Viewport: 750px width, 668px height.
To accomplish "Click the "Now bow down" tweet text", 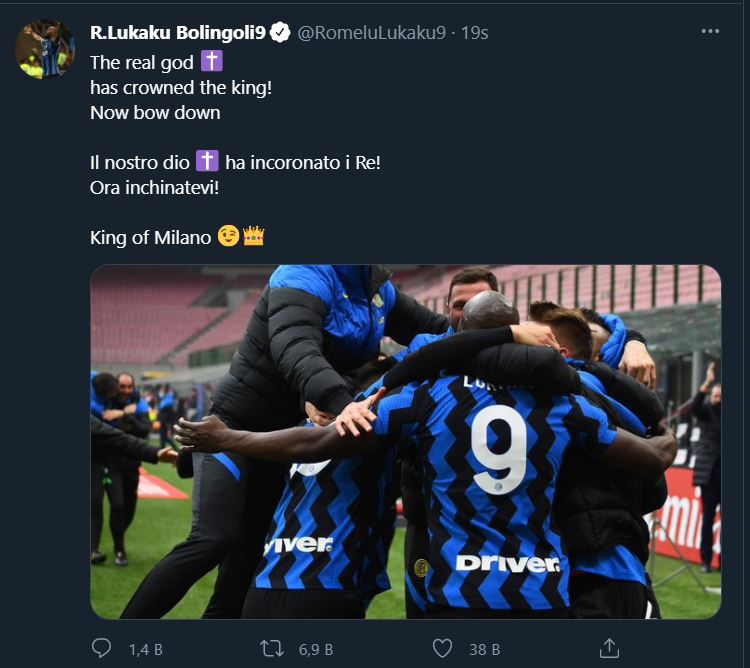I will pos(155,113).
